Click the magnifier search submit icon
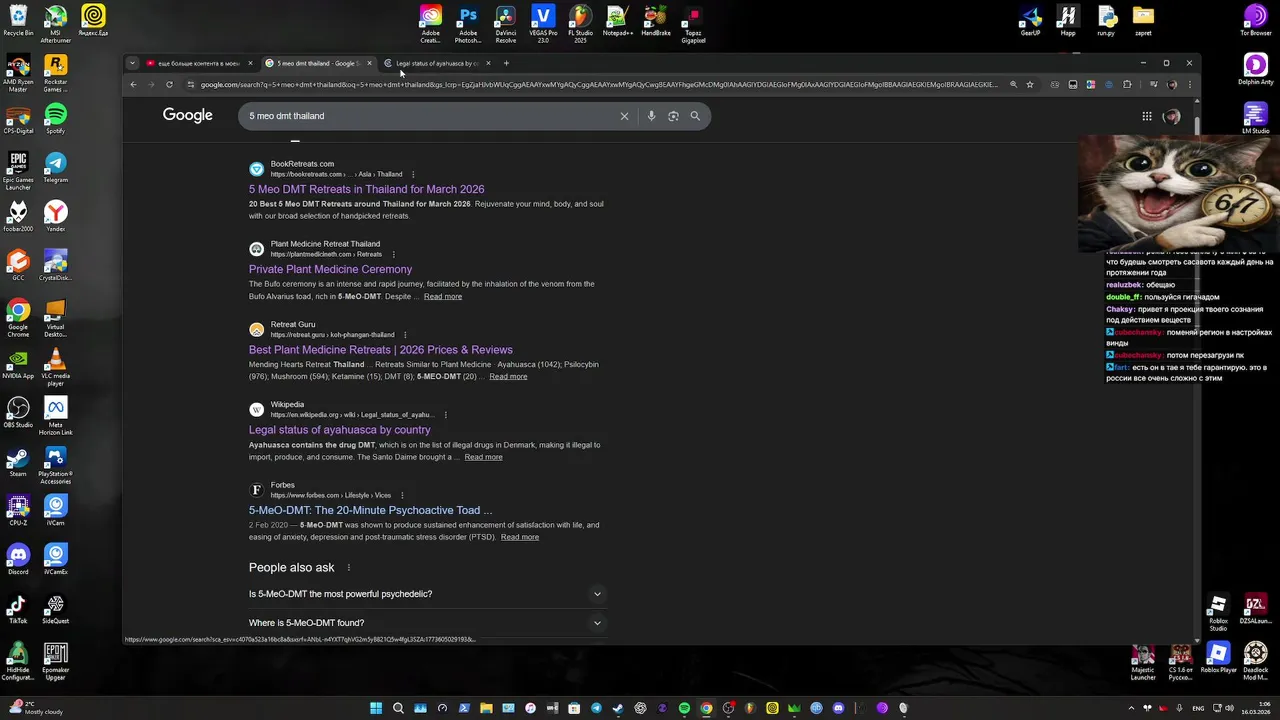Image resolution: width=1280 pixels, height=720 pixels. coord(695,116)
